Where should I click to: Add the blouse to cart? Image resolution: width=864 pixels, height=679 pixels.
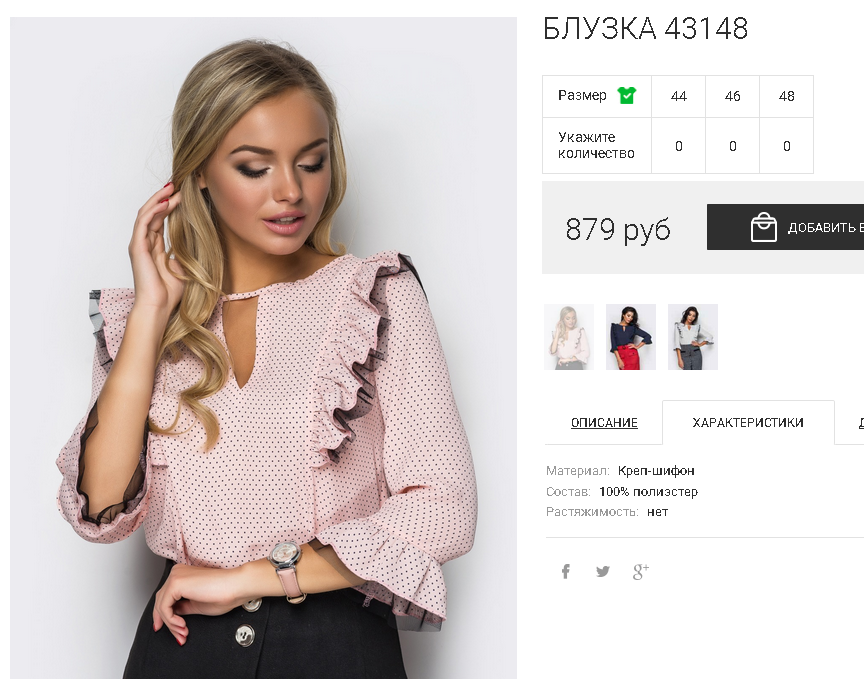click(x=786, y=227)
